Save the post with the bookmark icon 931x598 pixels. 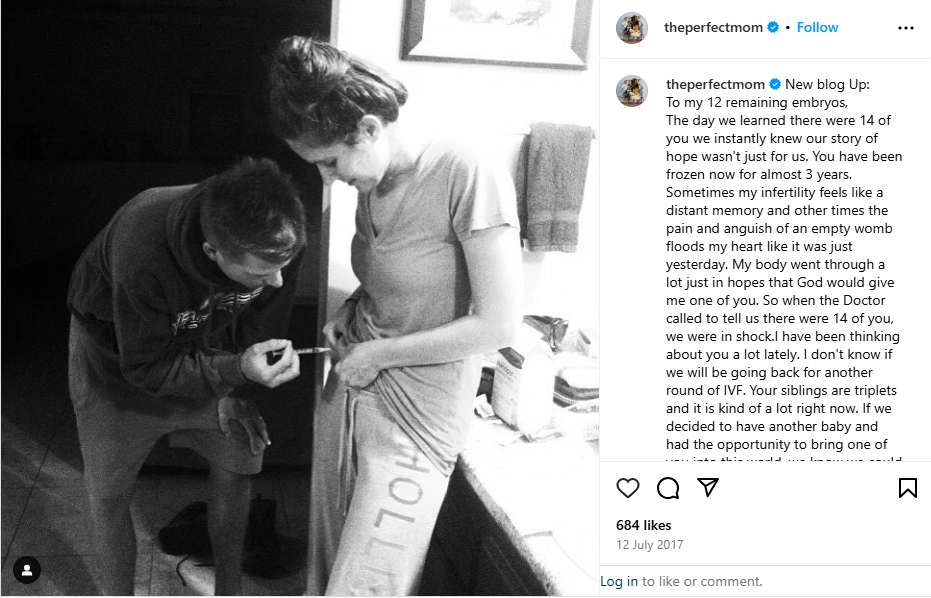coord(907,488)
